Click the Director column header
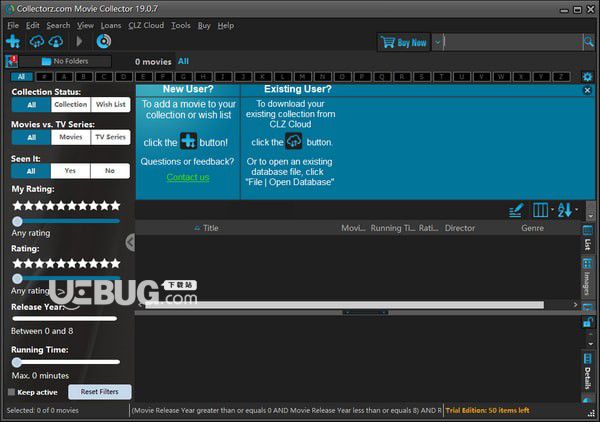 click(x=460, y=228)
